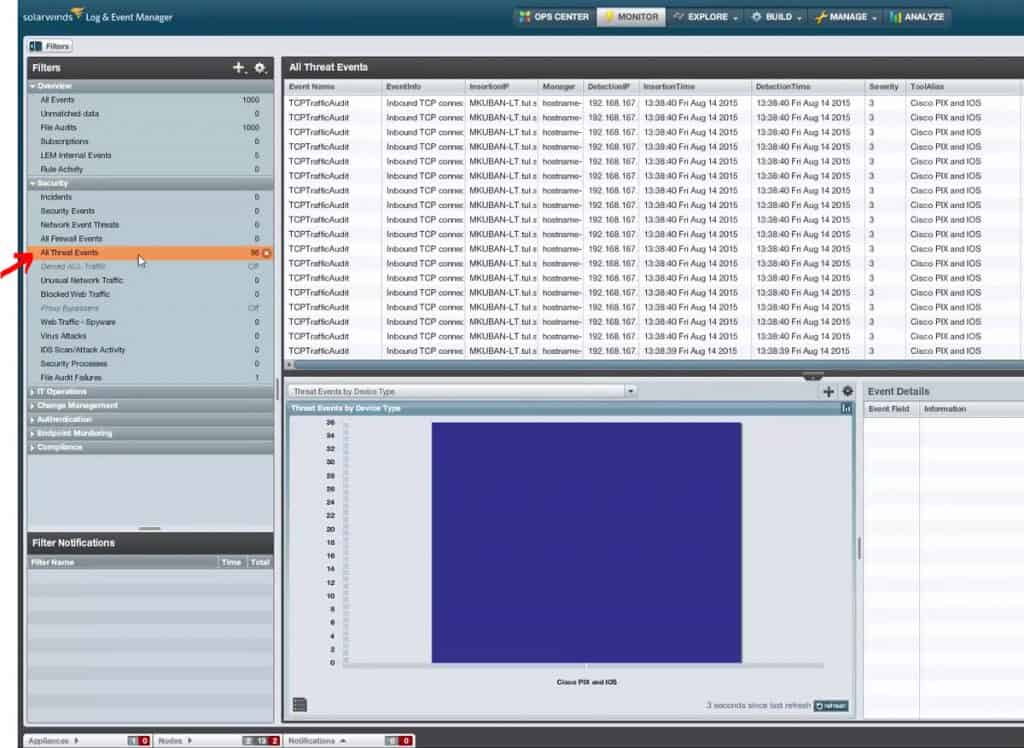This screenshot has width=1024, height=748.
Task: Sort events by EventInfo column
Action: (423, 86)
